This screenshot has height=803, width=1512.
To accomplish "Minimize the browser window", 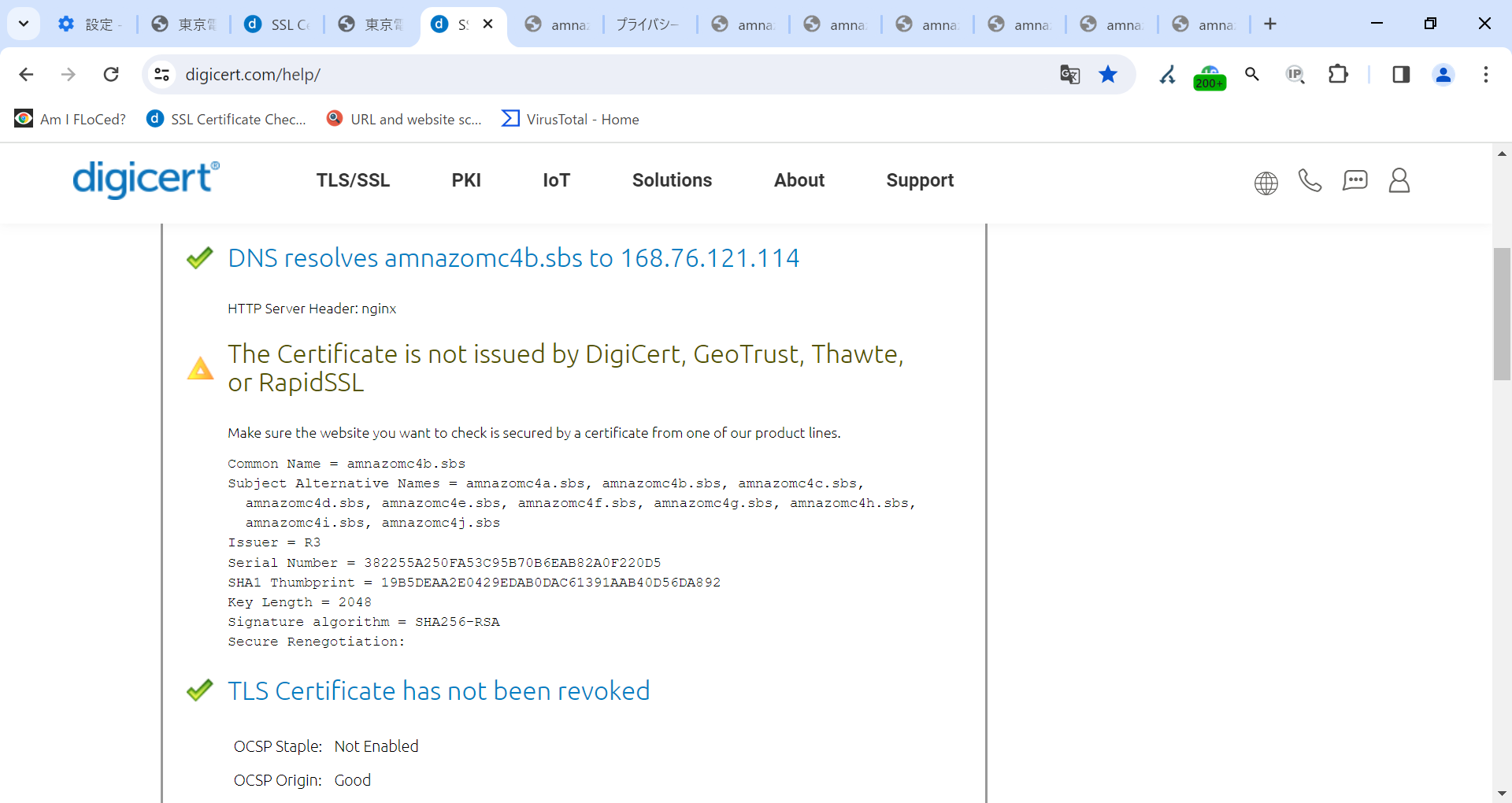I will pyautogui.click(x=1377, y=24).
